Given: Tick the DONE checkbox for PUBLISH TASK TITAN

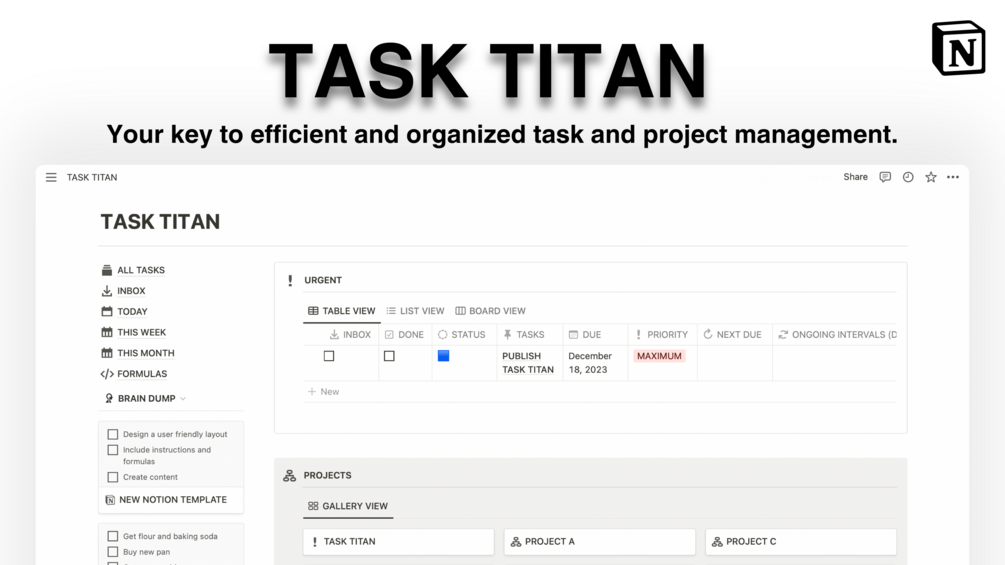Looking at the screenshot, I should tap(389, 356).
